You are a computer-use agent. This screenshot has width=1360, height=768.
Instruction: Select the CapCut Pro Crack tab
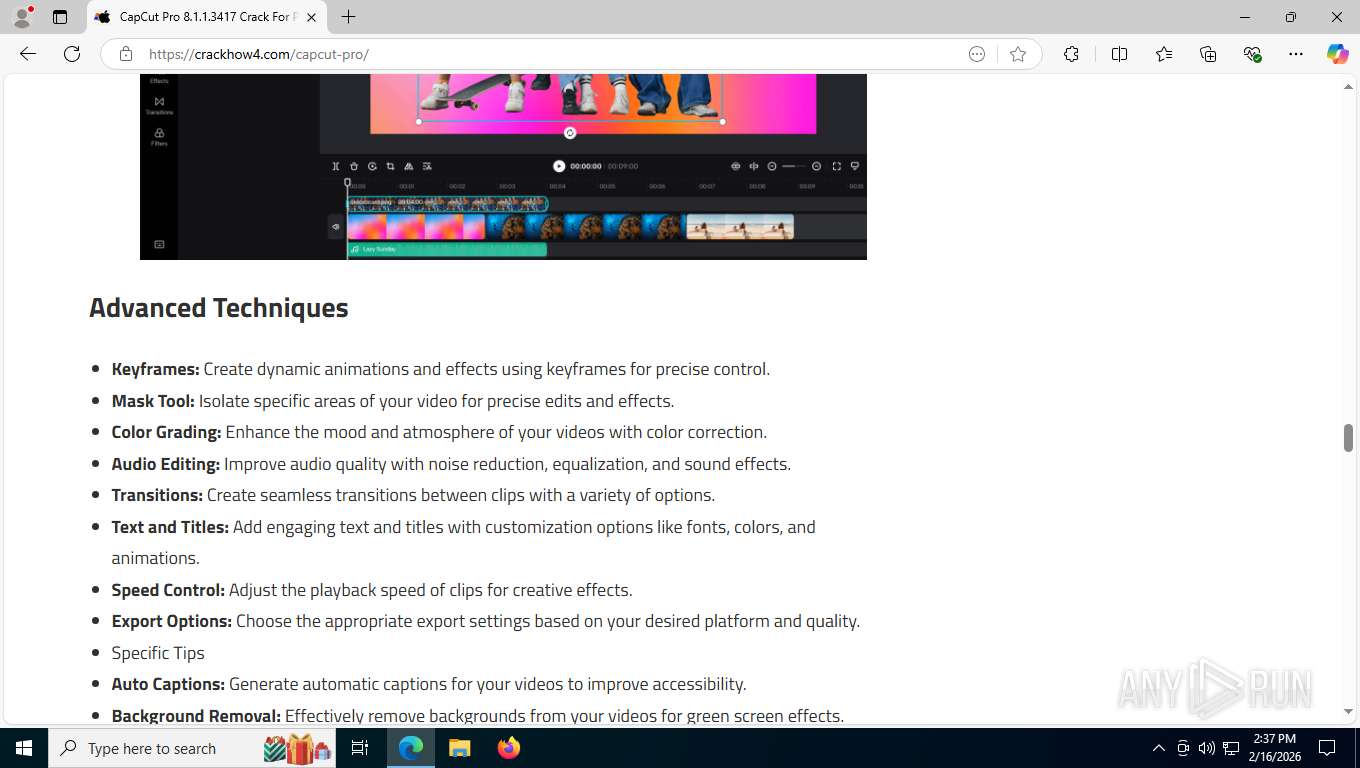point(206,17)
